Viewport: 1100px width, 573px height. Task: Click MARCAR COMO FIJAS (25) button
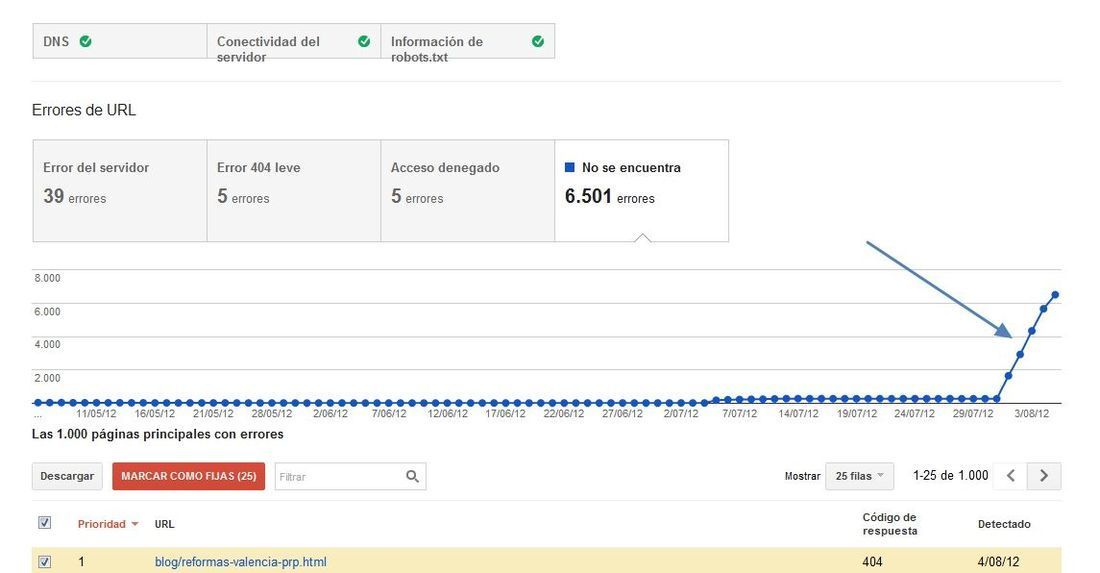[189, 476]
